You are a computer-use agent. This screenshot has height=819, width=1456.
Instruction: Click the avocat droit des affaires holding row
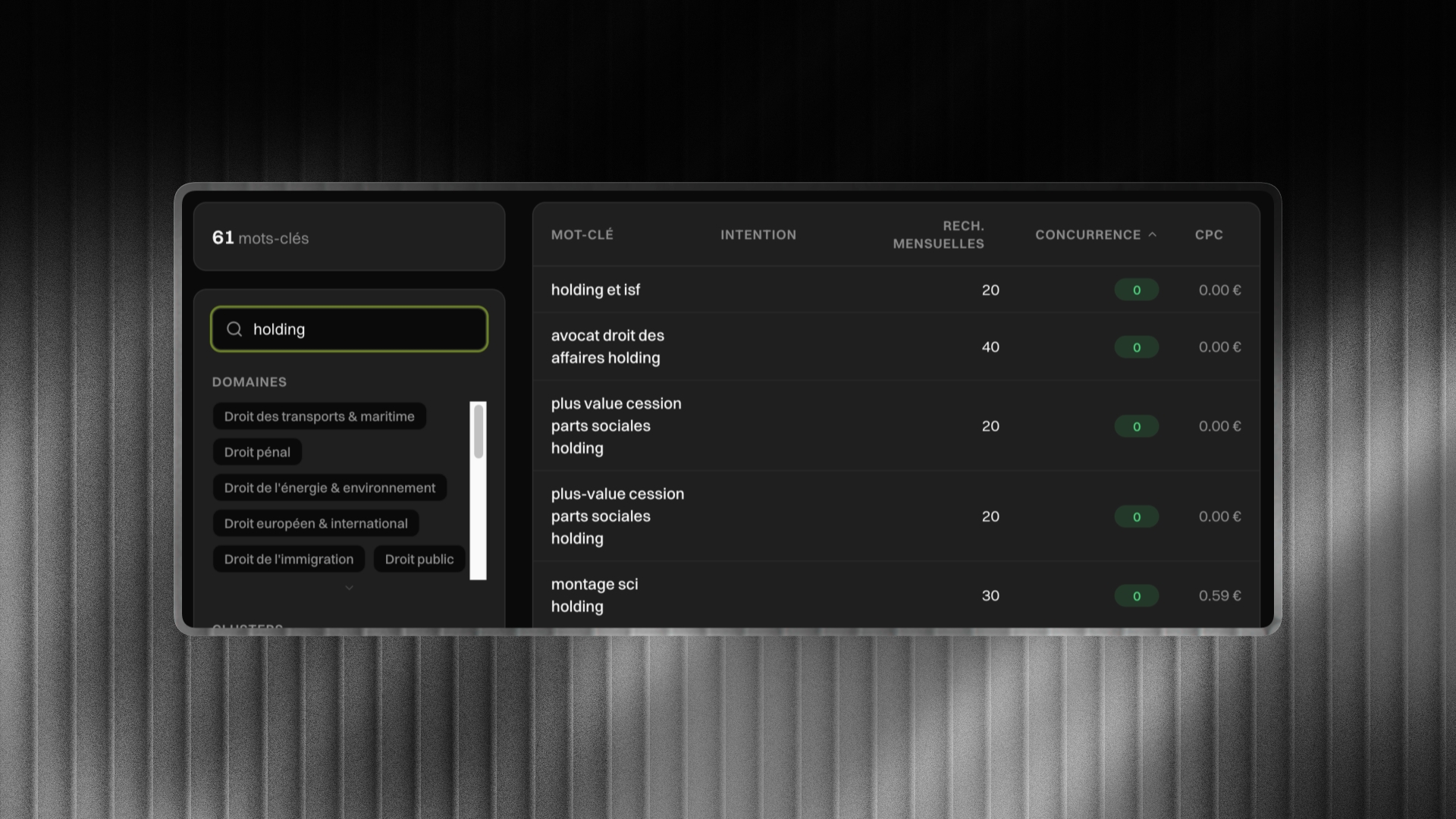coord(607,347)
